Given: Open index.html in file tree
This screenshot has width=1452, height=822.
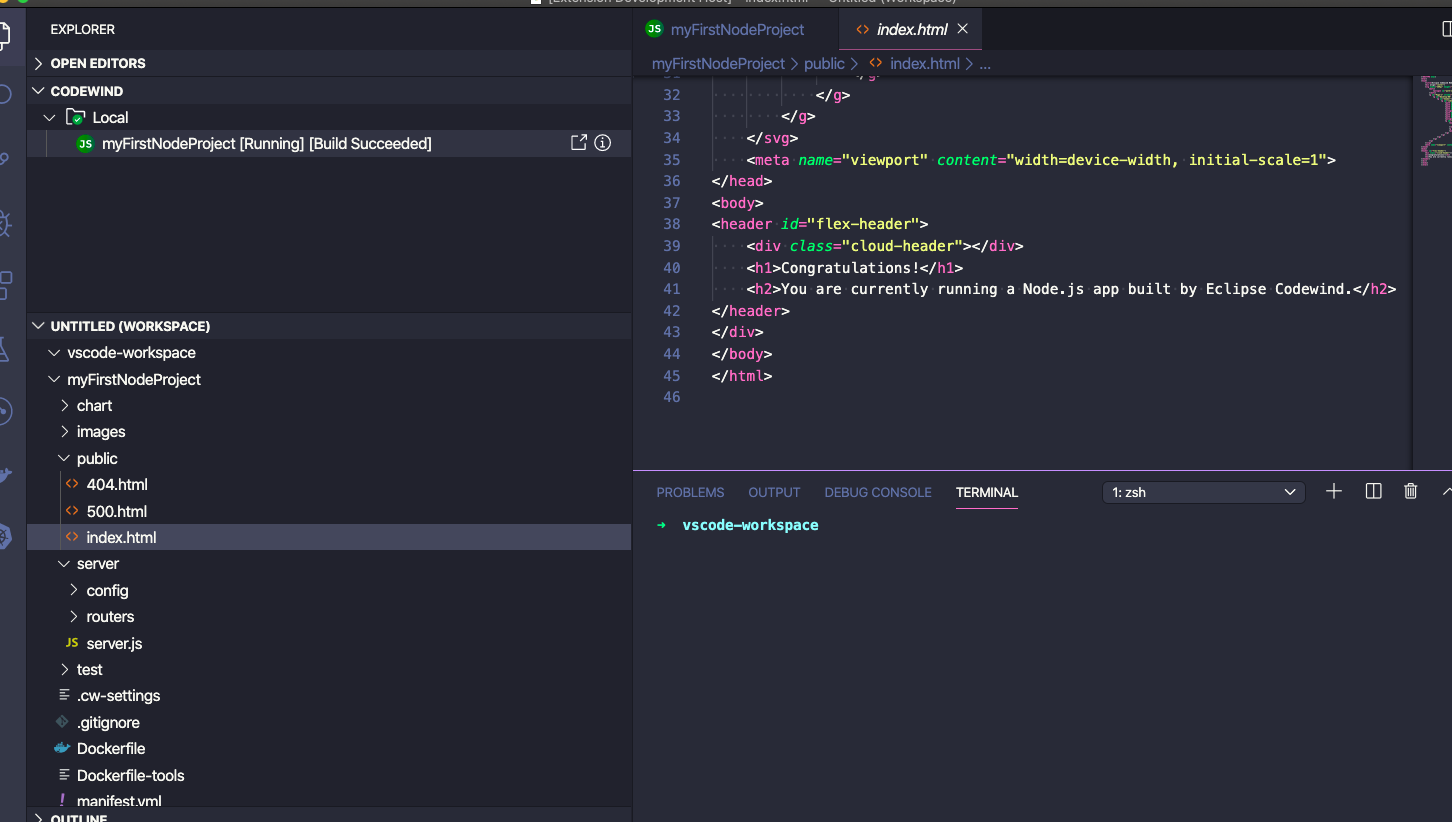Looking at the screenshot, I should (x=329, y=537).
